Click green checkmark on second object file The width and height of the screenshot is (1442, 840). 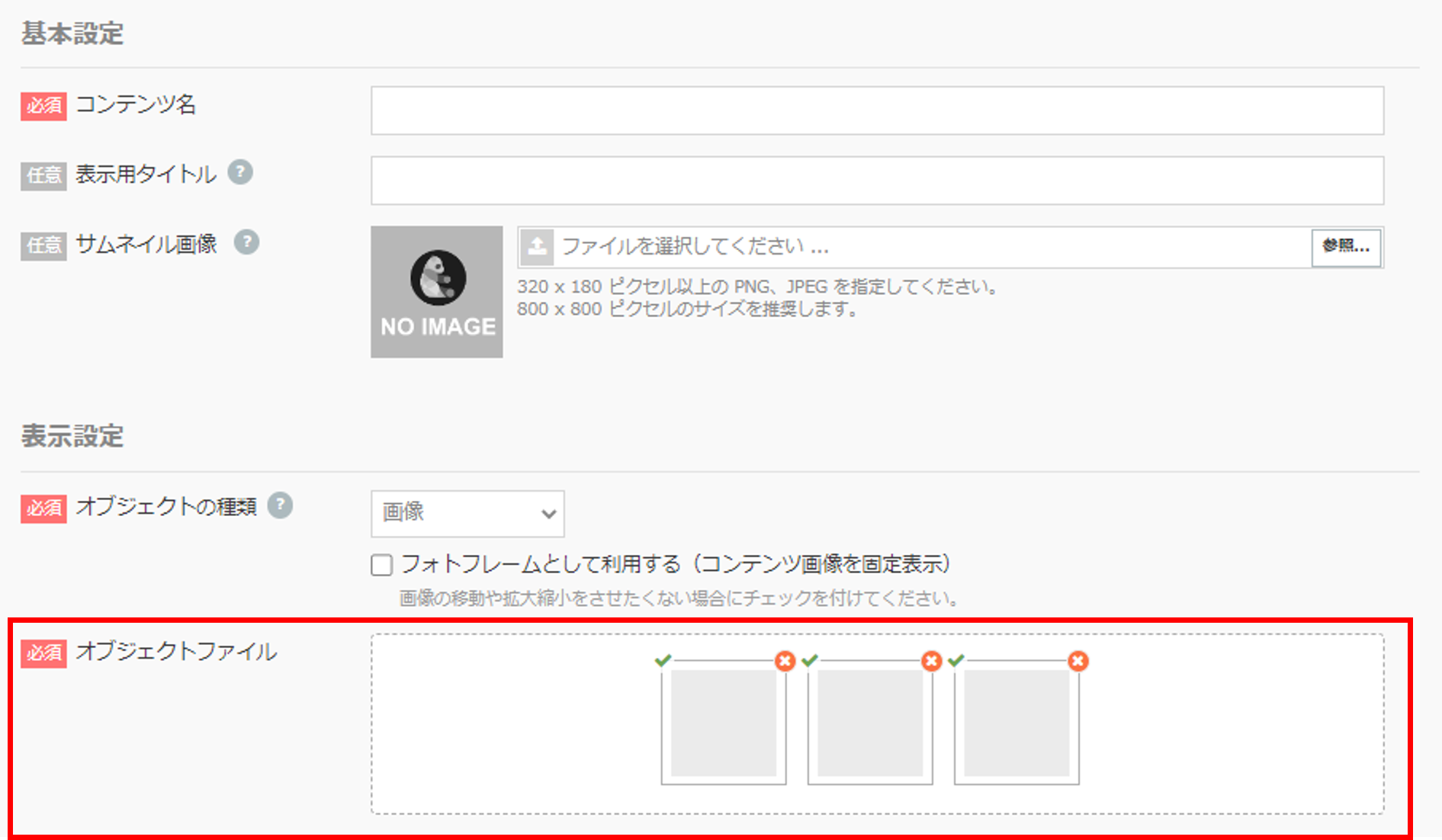(x=809, y=660)
